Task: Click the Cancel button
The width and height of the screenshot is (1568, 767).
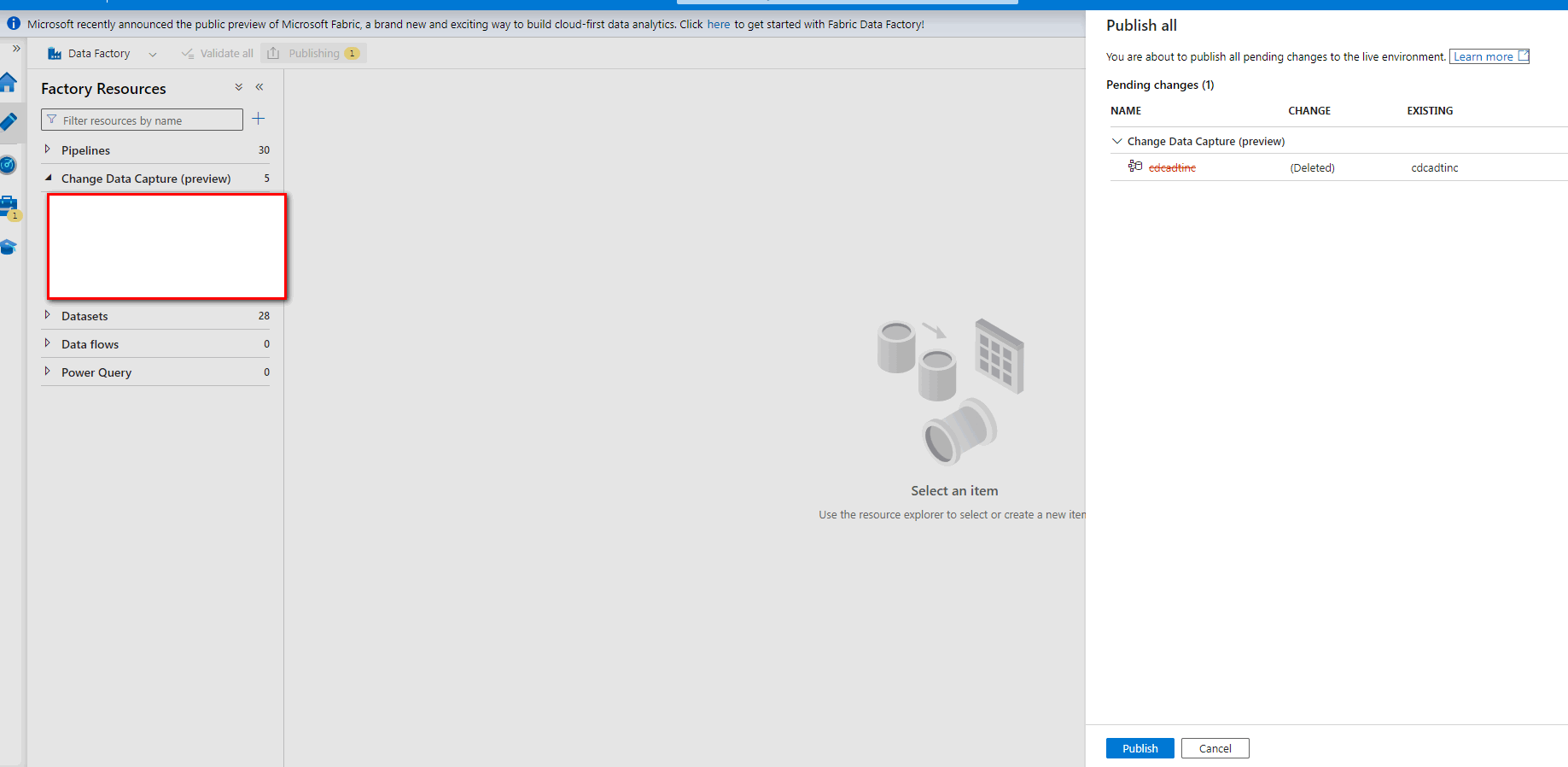Action: 1215,748
